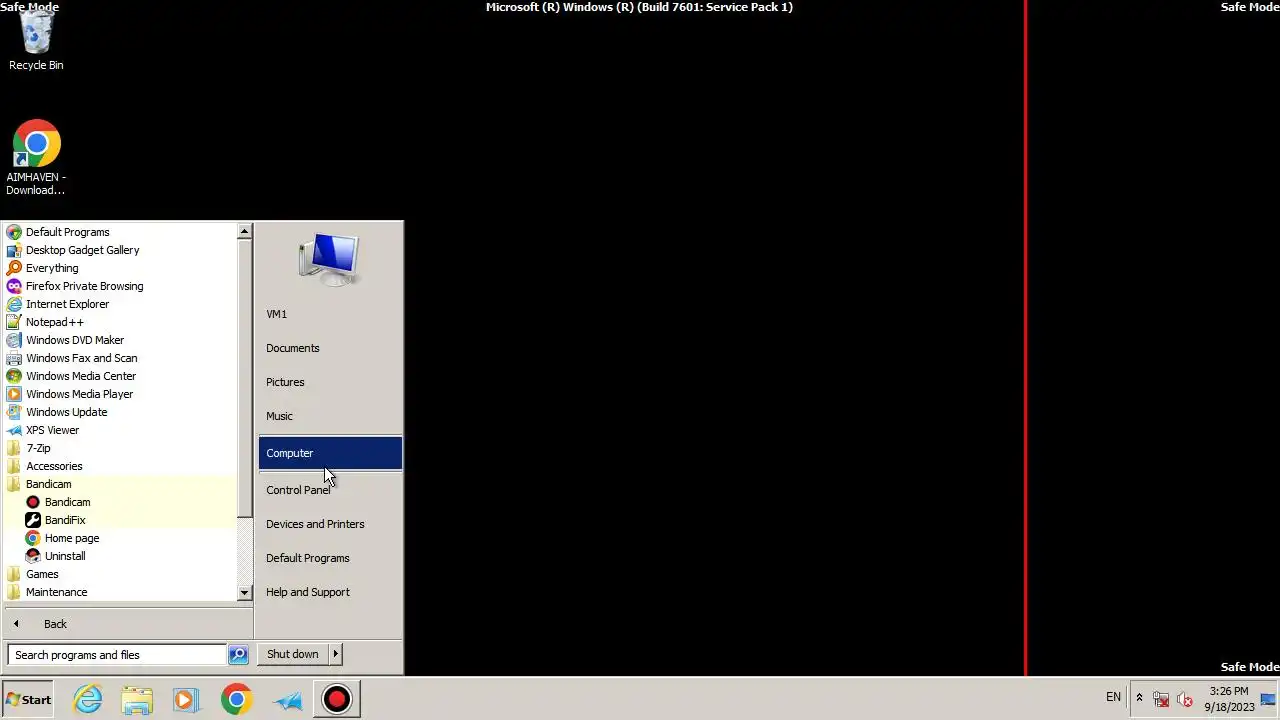Show hidden tray icons
Image resolution: width=1280 pixels, height=720 pixels.
point(1139,699)
